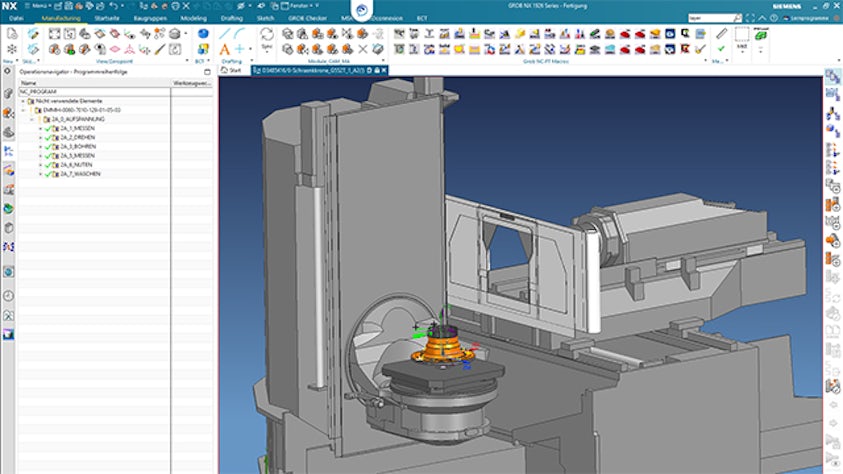Toggle the lock icon on the document tab
843x474 pixels.
click(x=376, y=70)
